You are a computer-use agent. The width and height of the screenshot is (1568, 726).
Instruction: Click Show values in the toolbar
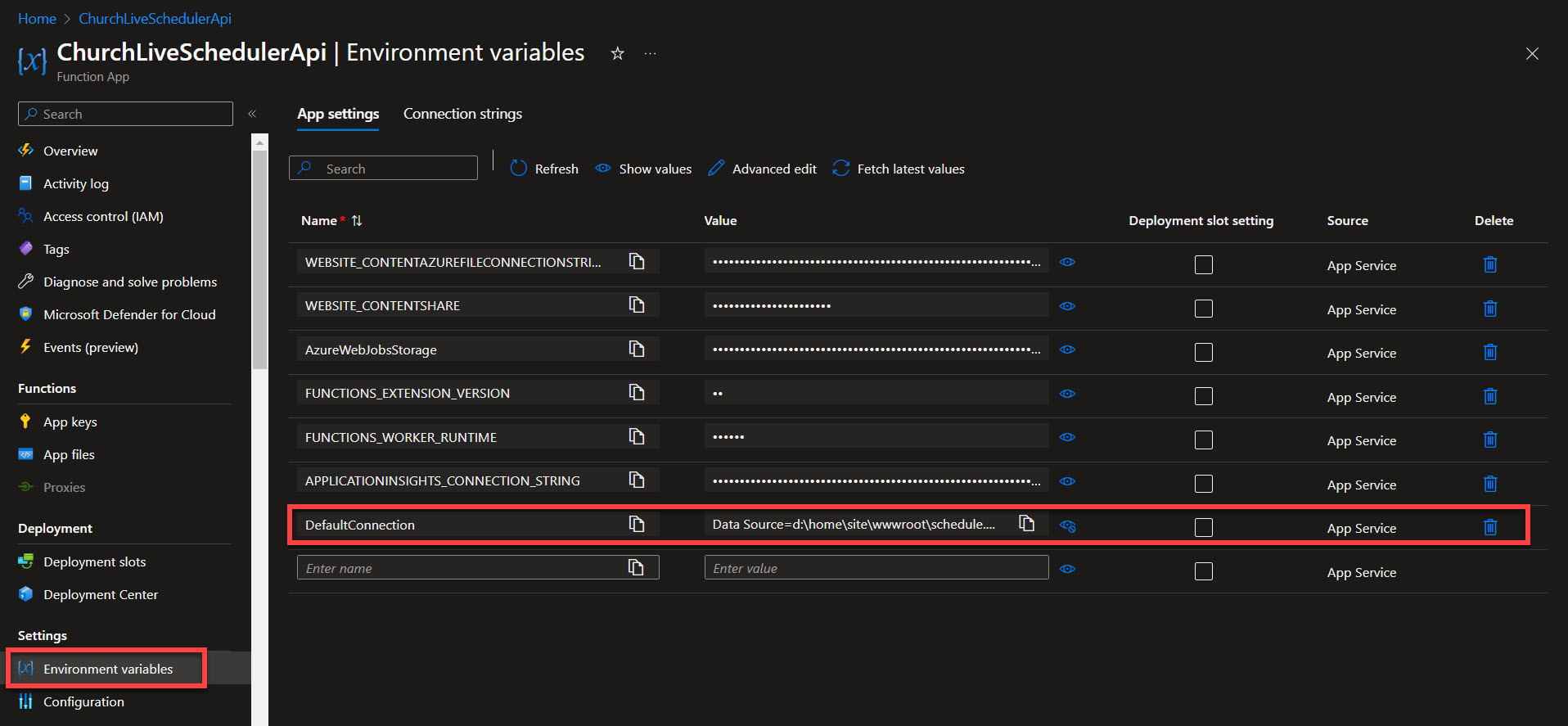pos(643,169)
